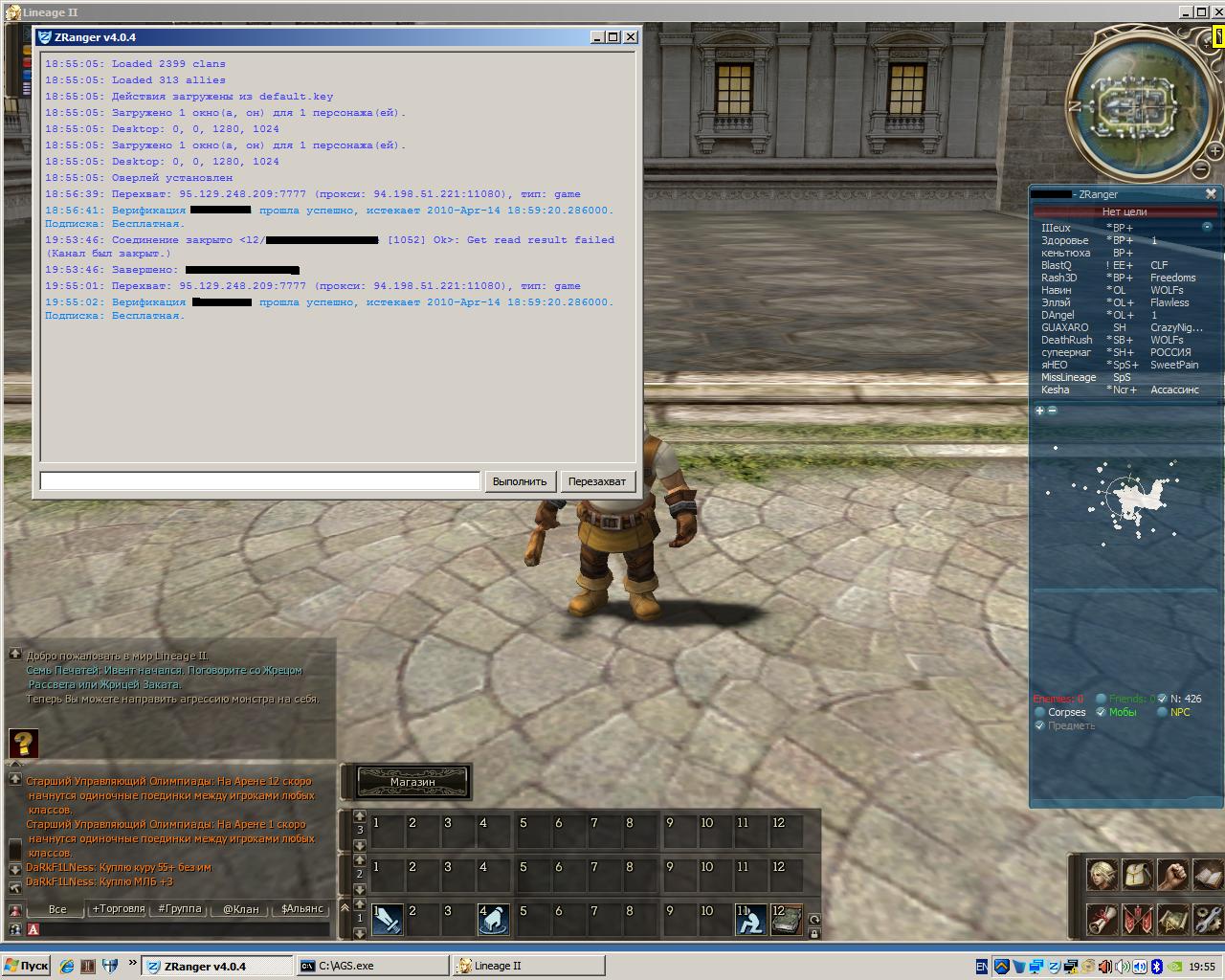Click the ZRanger command input field
1225x980 pixels.
click(259, 480)
